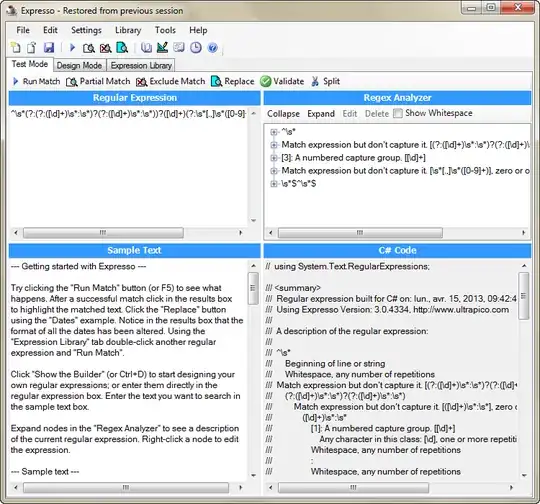Click the grayed Delete button in Regex Analyzer

(377, 114)
